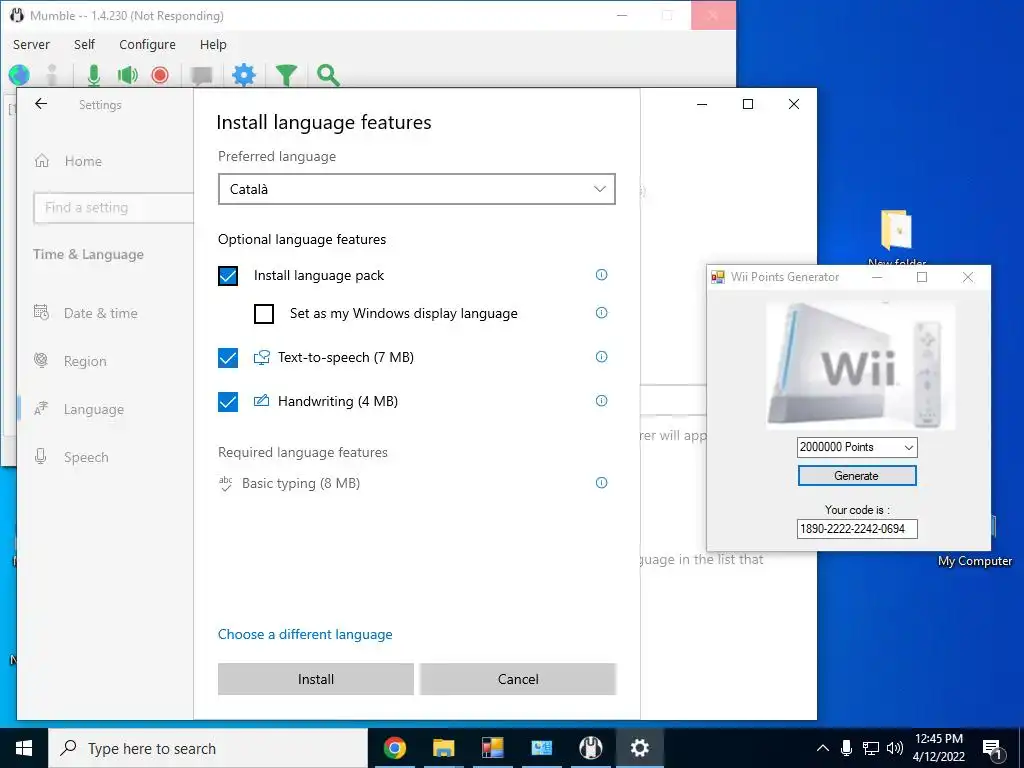Click the Your code output field

coord(857,529)
